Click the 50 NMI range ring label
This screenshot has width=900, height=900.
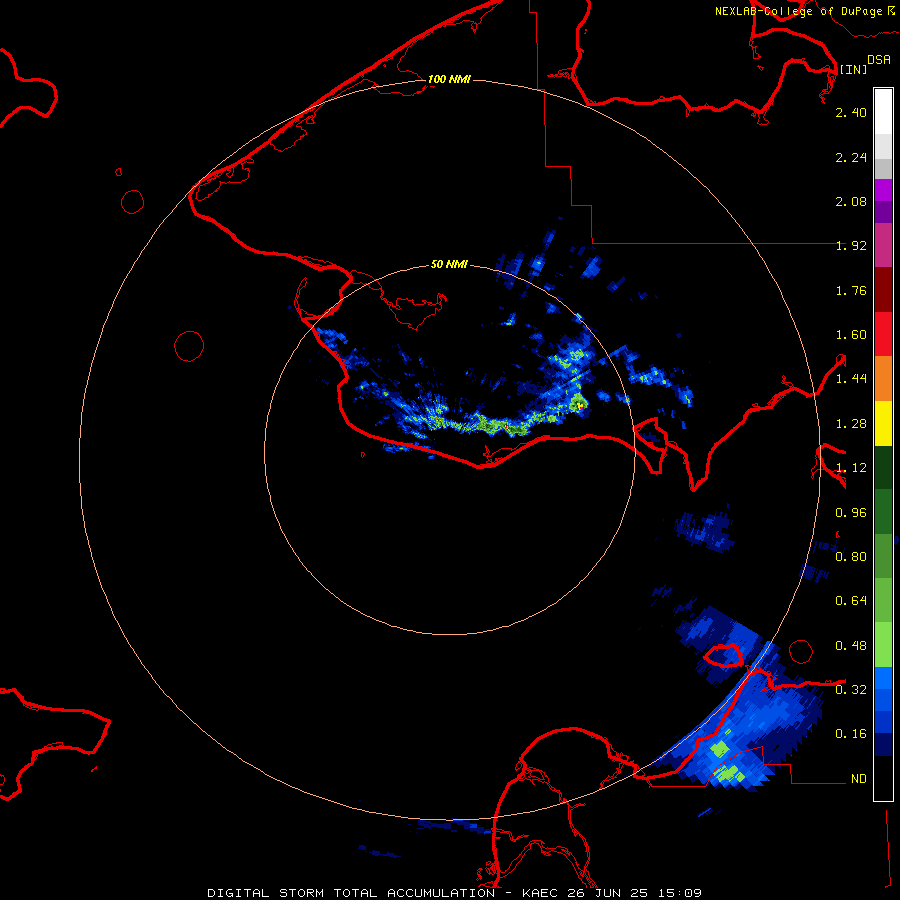[449, 264]
